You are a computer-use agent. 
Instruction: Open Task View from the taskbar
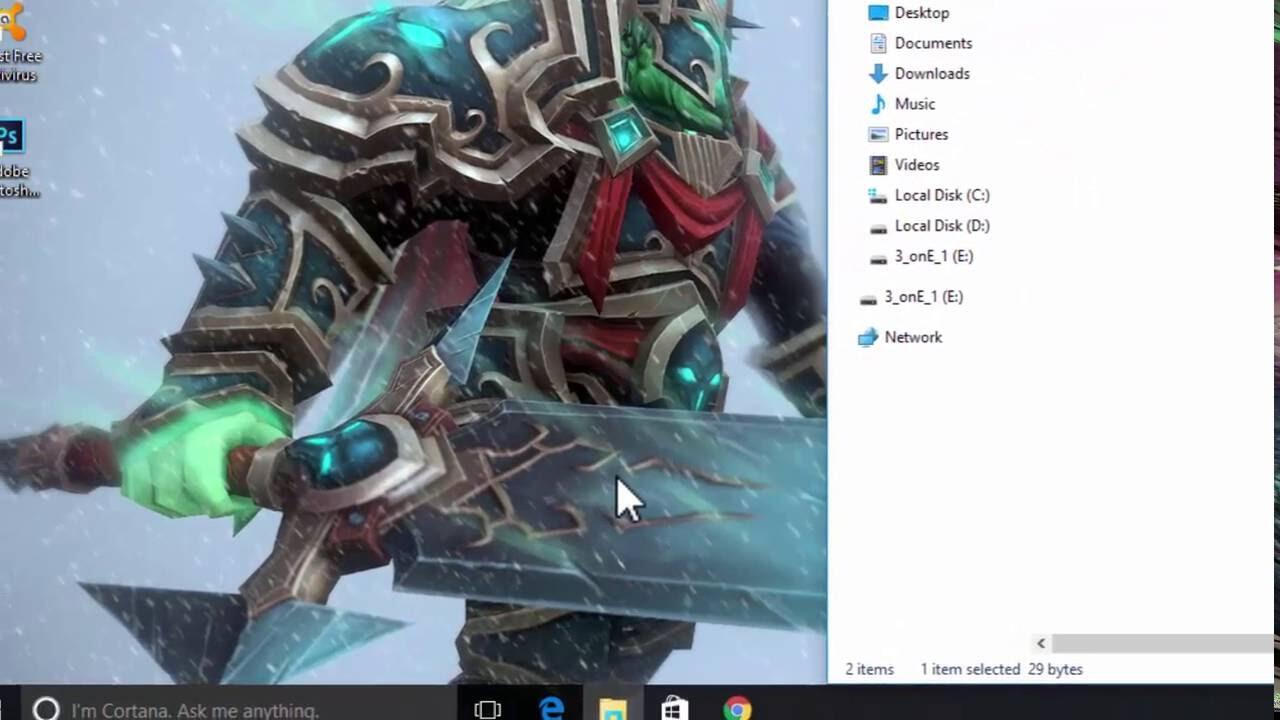(x=487, y=709)
